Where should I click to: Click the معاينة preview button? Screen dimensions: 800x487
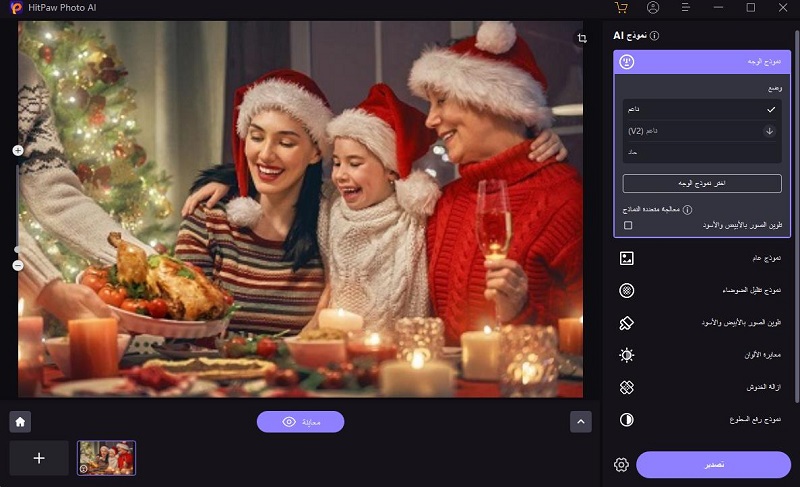(300, 422)
